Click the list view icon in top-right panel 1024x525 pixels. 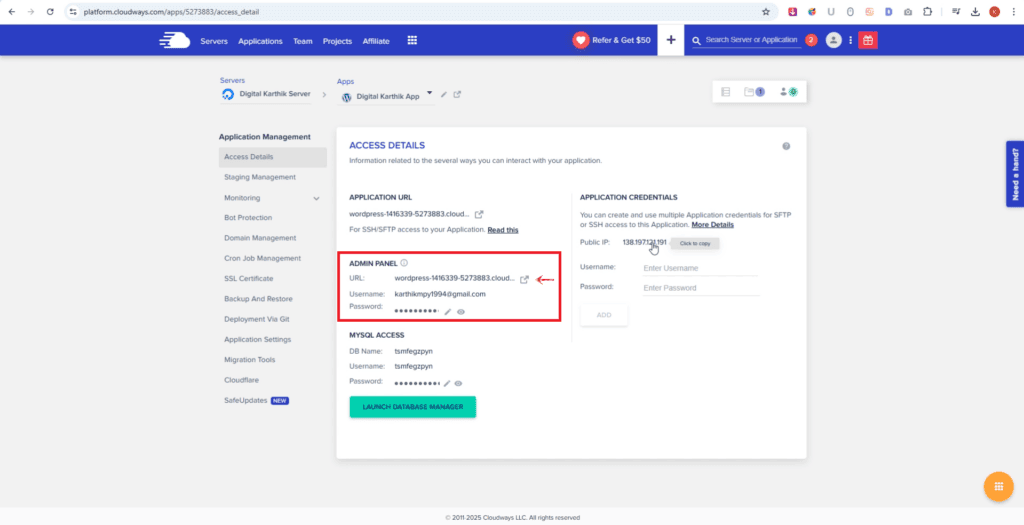coord(726,92)
